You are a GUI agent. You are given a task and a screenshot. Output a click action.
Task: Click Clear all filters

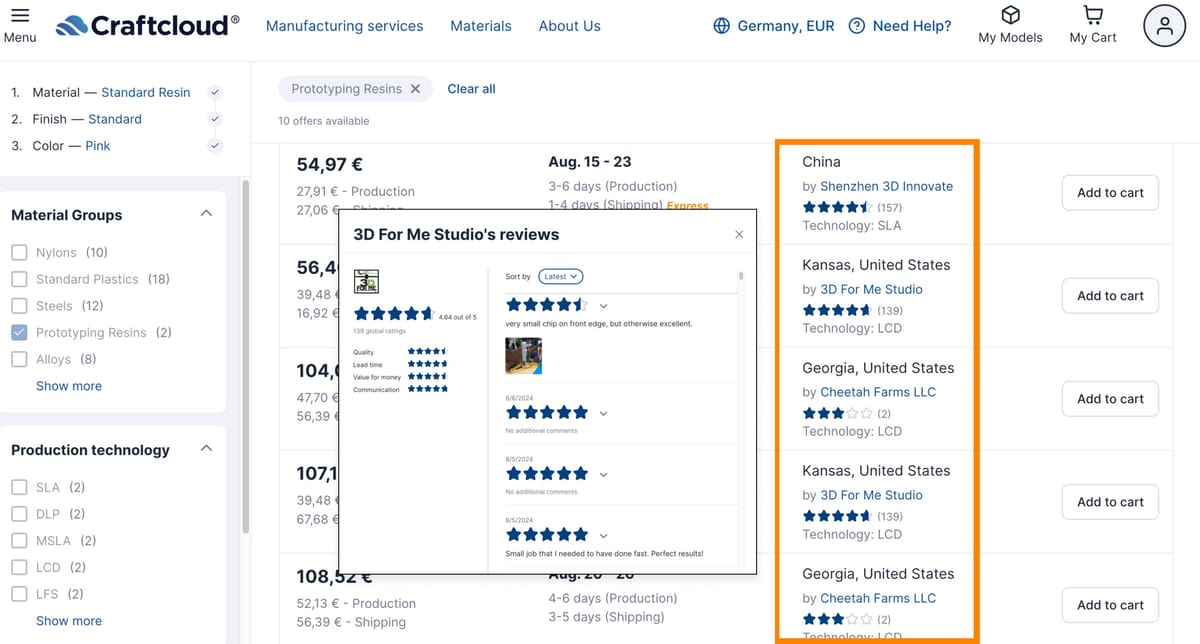point(472,89)
